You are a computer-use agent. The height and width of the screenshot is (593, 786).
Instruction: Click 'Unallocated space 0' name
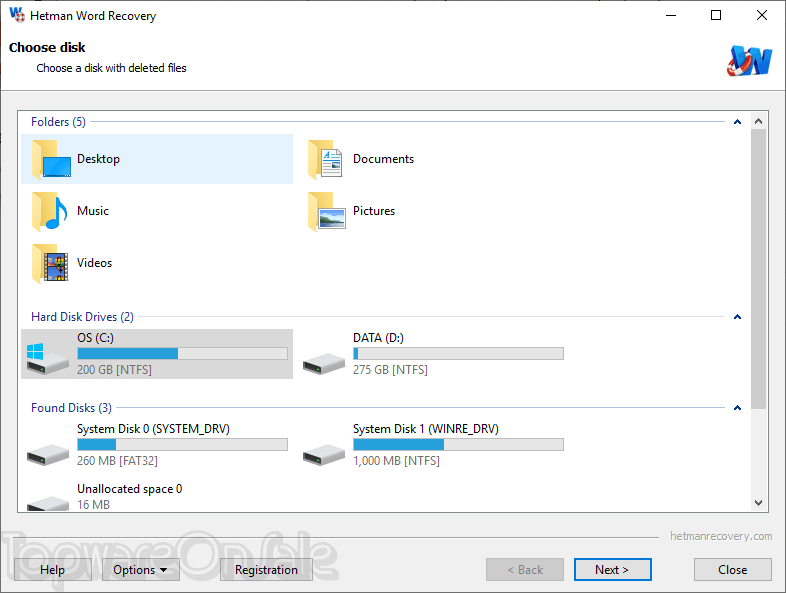pyautogui.click(x=129, y=489)
